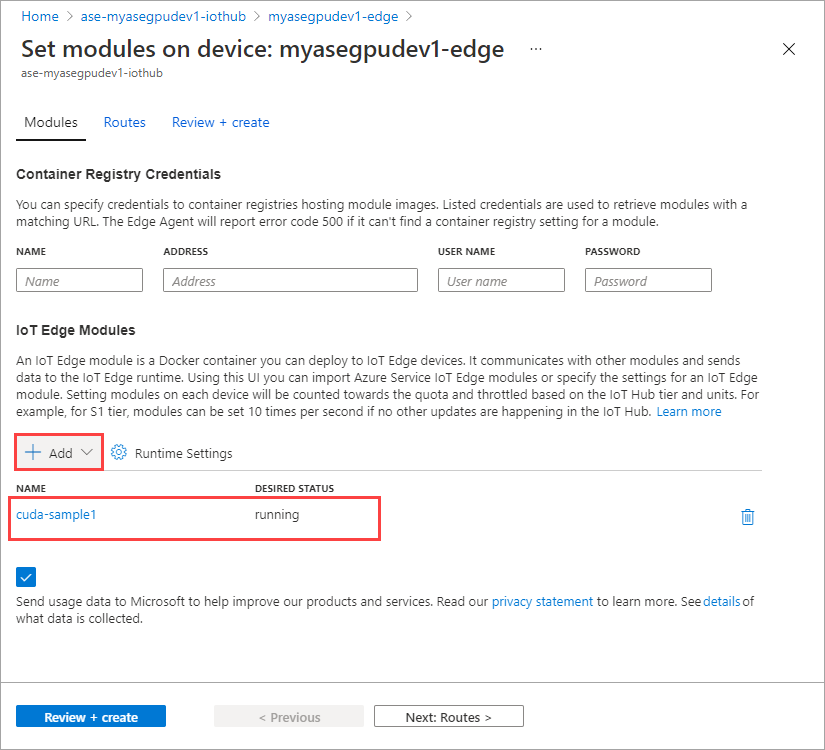Open the Learn more link
Image resolution: width=825 pixels, height=750 pixels.
[x=689, y=412]
